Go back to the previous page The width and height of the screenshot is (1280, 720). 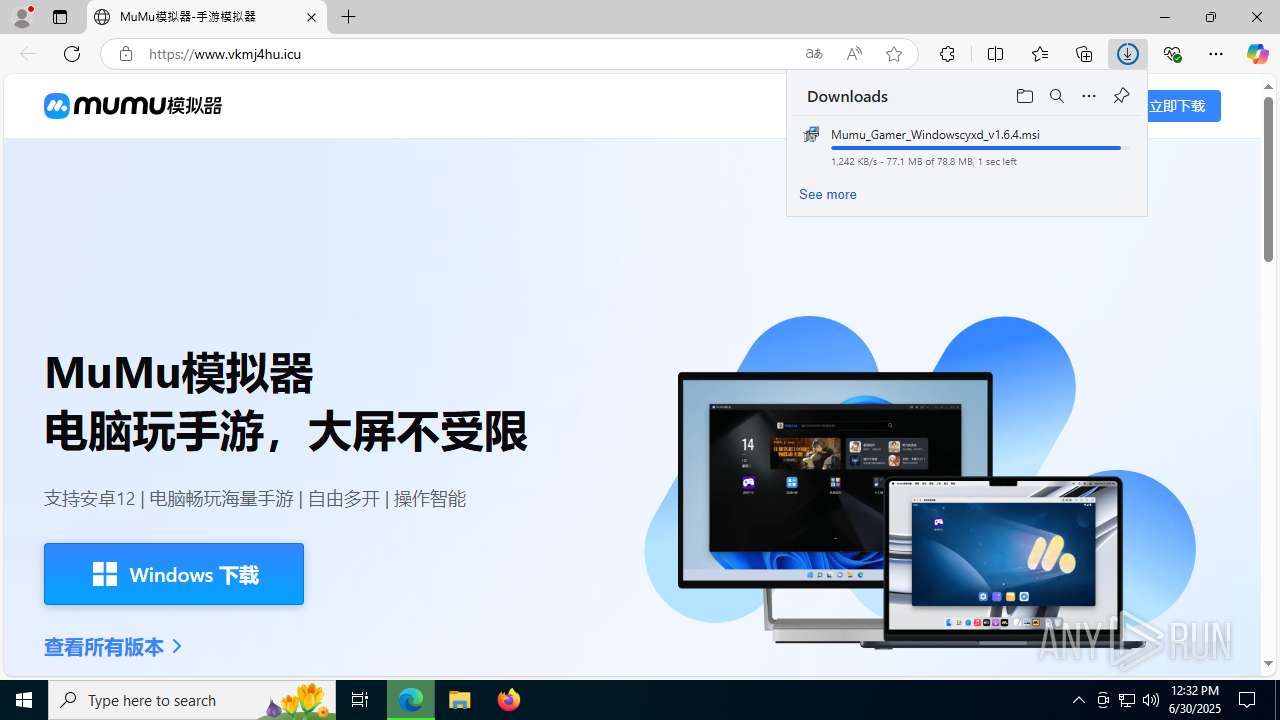coord(28,54)
